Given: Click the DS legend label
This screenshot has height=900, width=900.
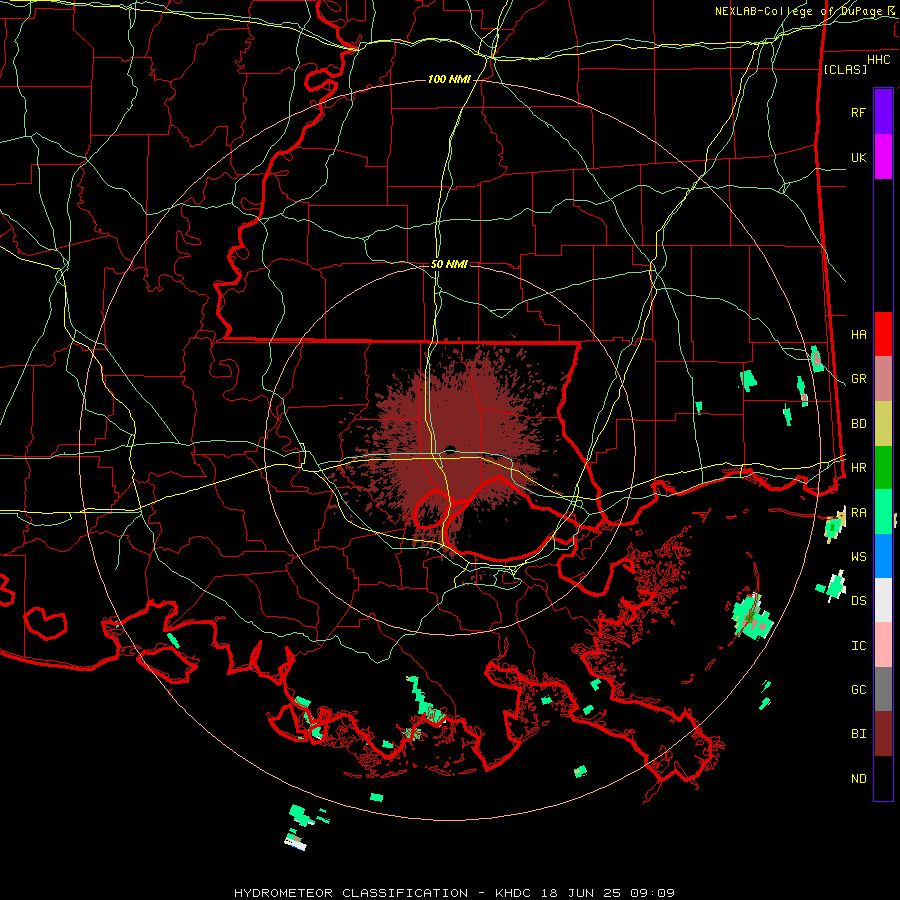Looking at the screenshot, I should coord(859,601).
